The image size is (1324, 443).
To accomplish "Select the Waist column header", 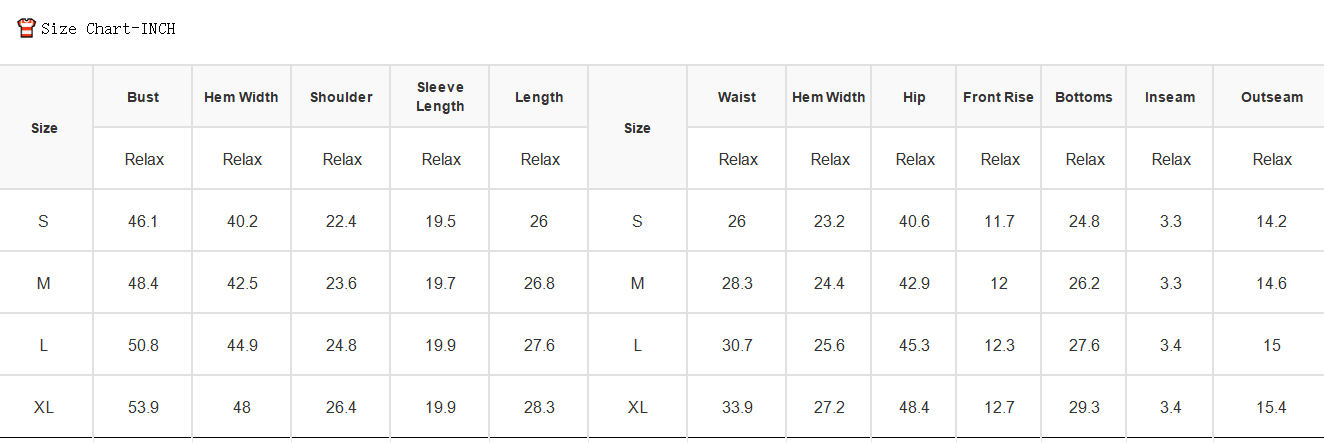I will click(x=737, y=97).
